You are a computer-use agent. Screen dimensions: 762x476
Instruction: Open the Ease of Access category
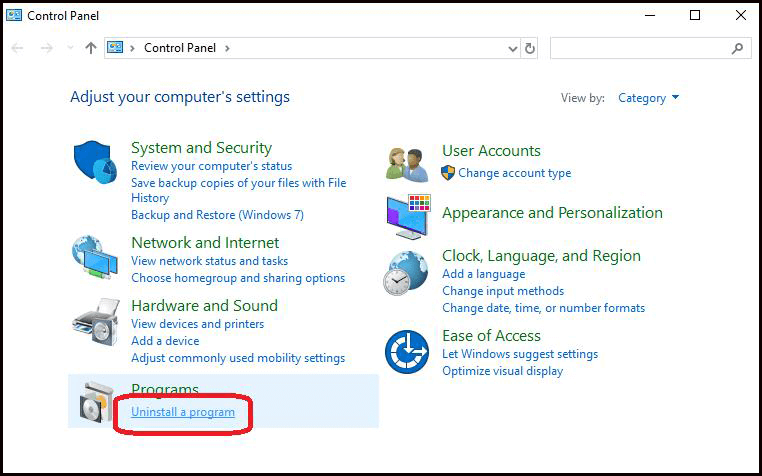pyautogui.click(x=491, y=335)
